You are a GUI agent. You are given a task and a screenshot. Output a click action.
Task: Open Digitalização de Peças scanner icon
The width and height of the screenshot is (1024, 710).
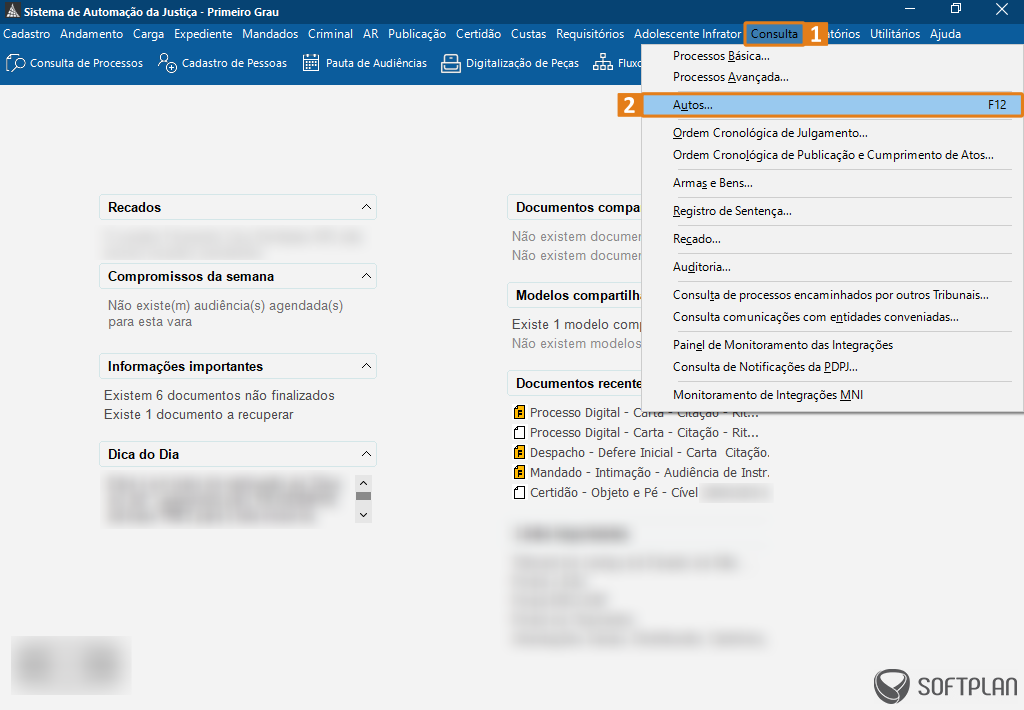pos(451,63)
